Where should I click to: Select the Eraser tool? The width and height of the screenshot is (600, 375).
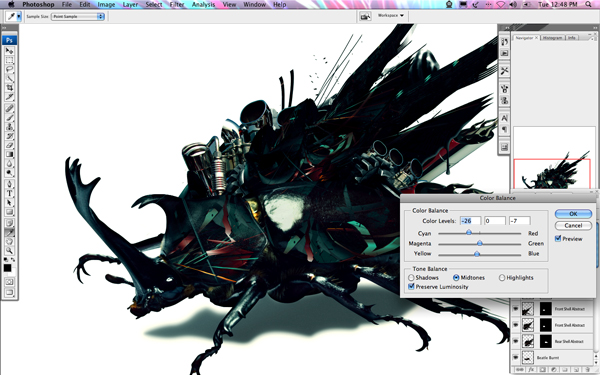point(9,145)
